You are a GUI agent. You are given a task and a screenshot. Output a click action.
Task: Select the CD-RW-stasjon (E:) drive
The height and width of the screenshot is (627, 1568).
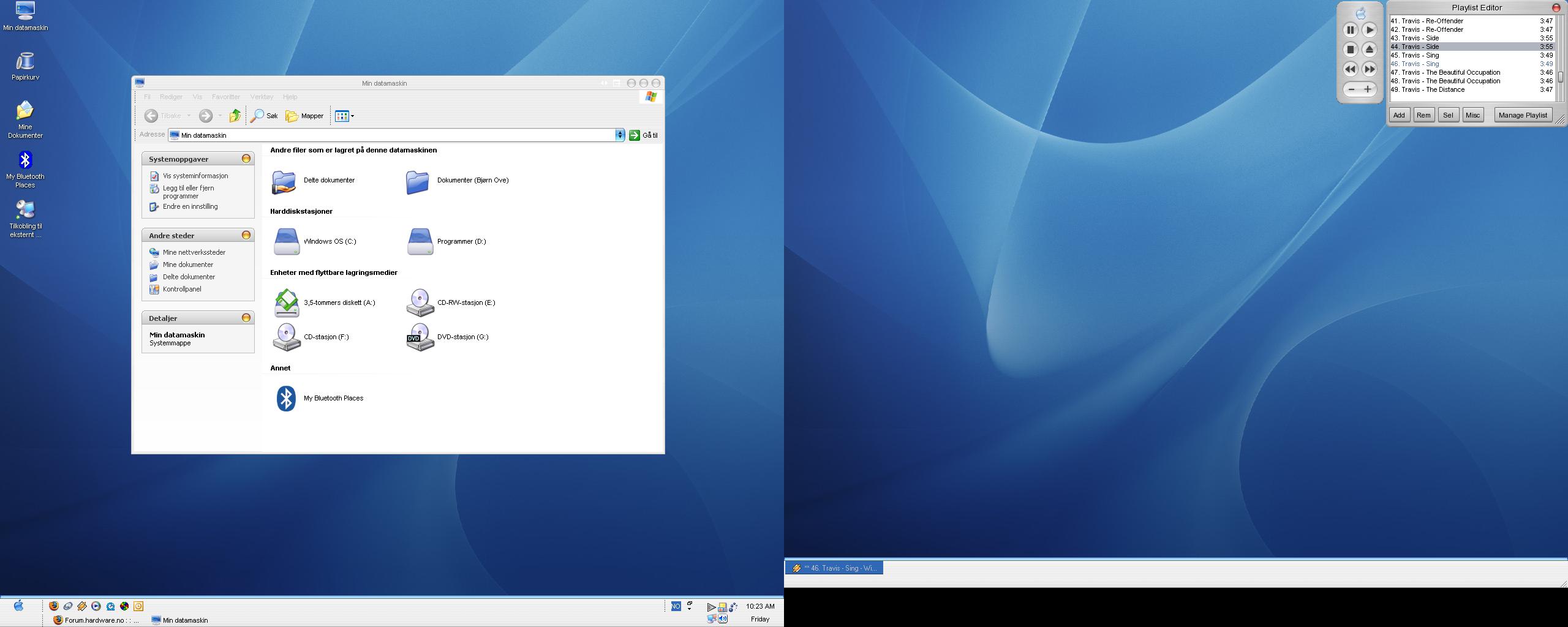pos(451,302)
